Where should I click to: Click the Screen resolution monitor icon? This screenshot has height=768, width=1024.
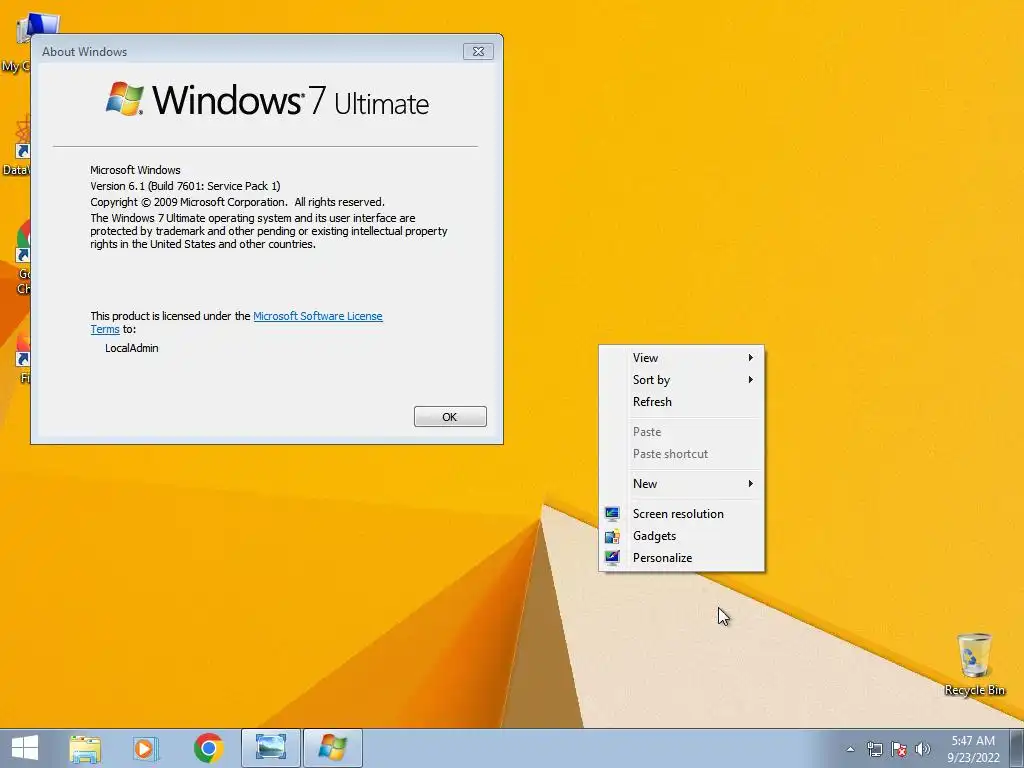tap(612, 514)
